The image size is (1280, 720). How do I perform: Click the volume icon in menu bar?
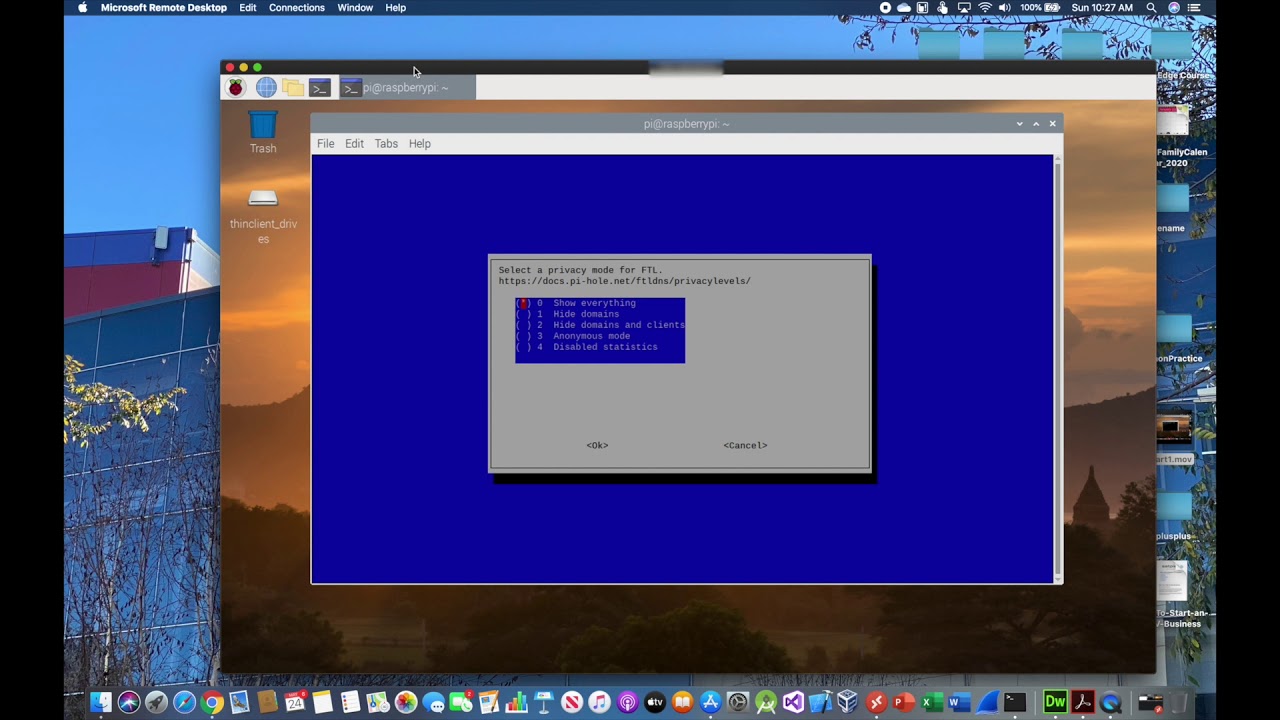[x=1005, y=7]
